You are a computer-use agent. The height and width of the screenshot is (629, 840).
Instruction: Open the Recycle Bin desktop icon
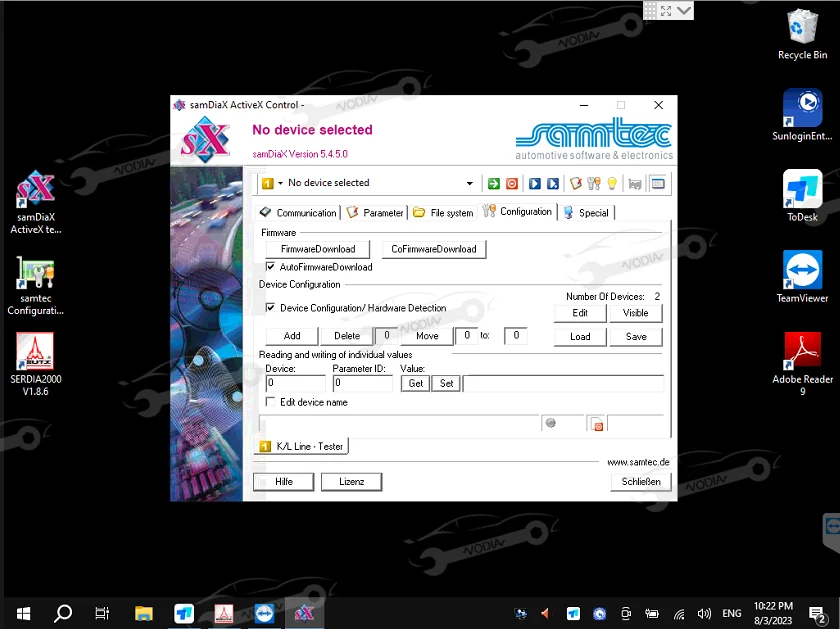pyautogui.click(x=802, y=34)
